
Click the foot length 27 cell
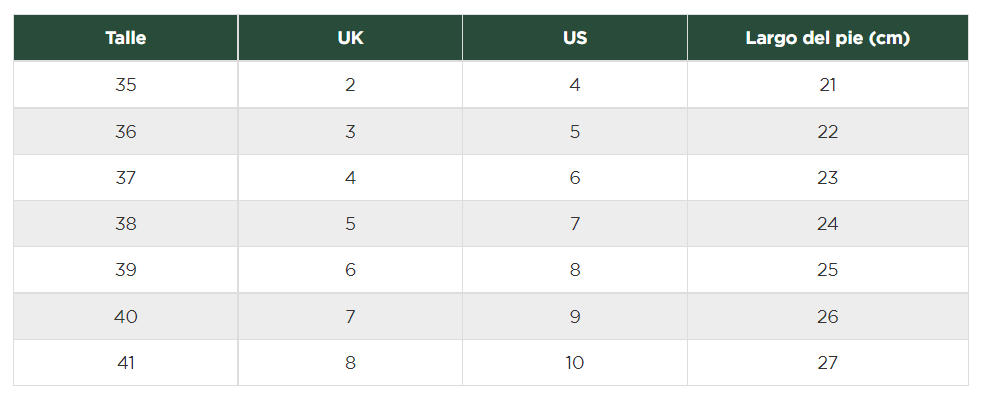[x=828, y=363]
